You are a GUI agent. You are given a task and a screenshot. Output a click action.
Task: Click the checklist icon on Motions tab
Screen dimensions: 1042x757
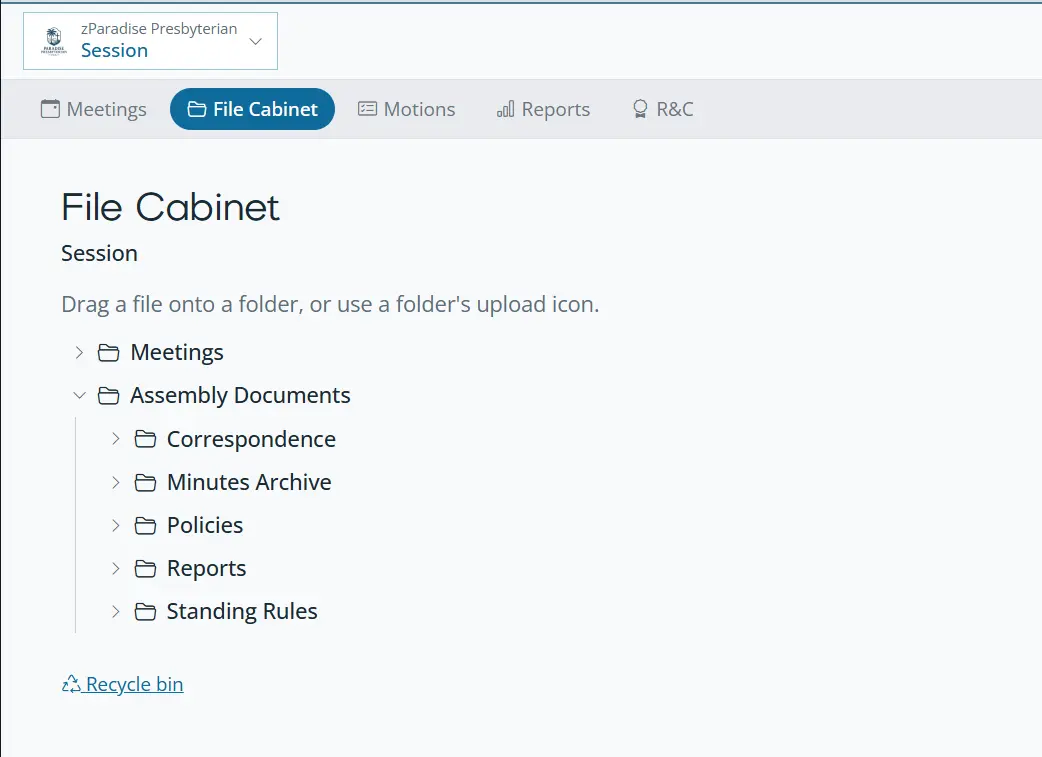[367, 109]
